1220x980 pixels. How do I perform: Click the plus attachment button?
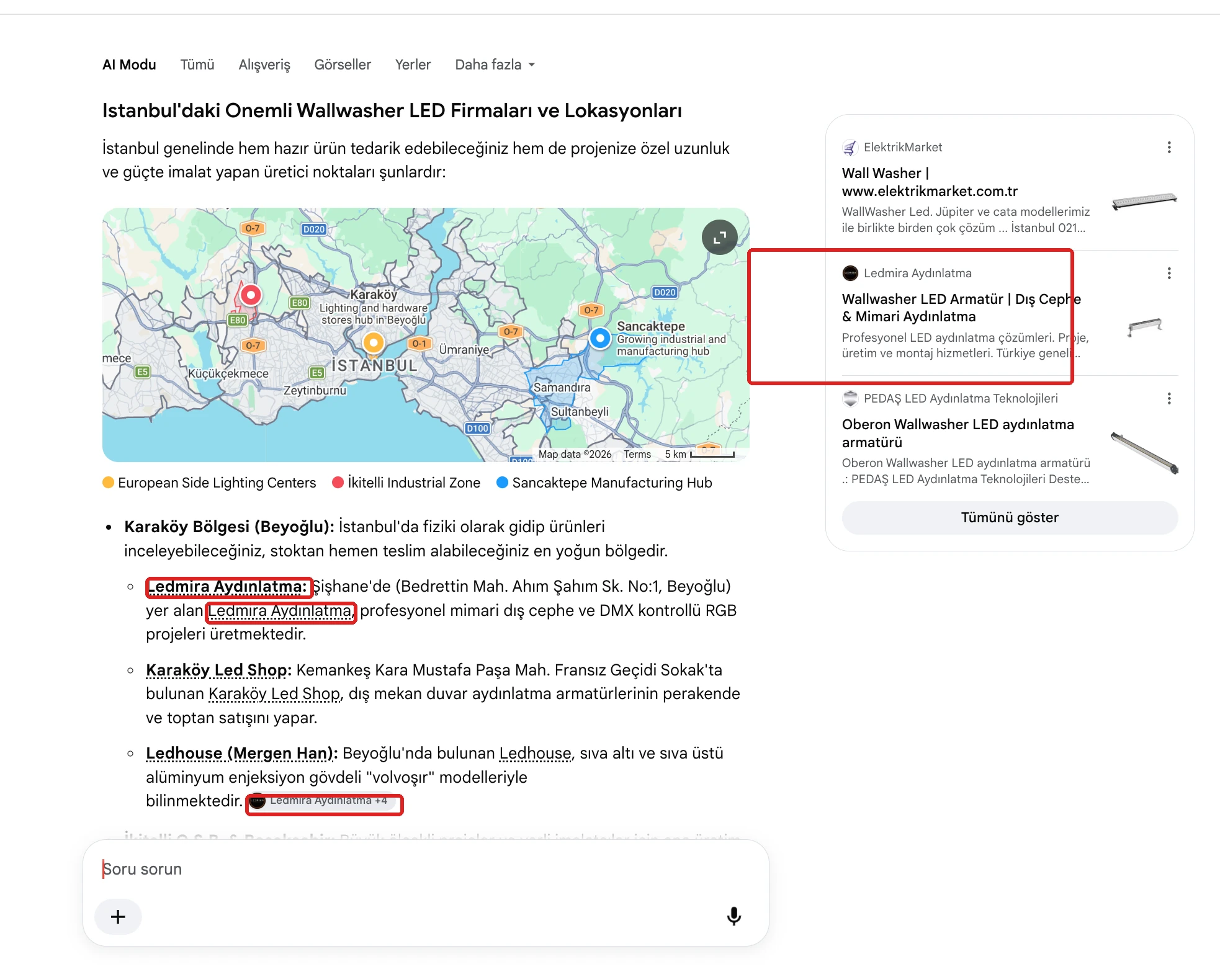(118, 917)
